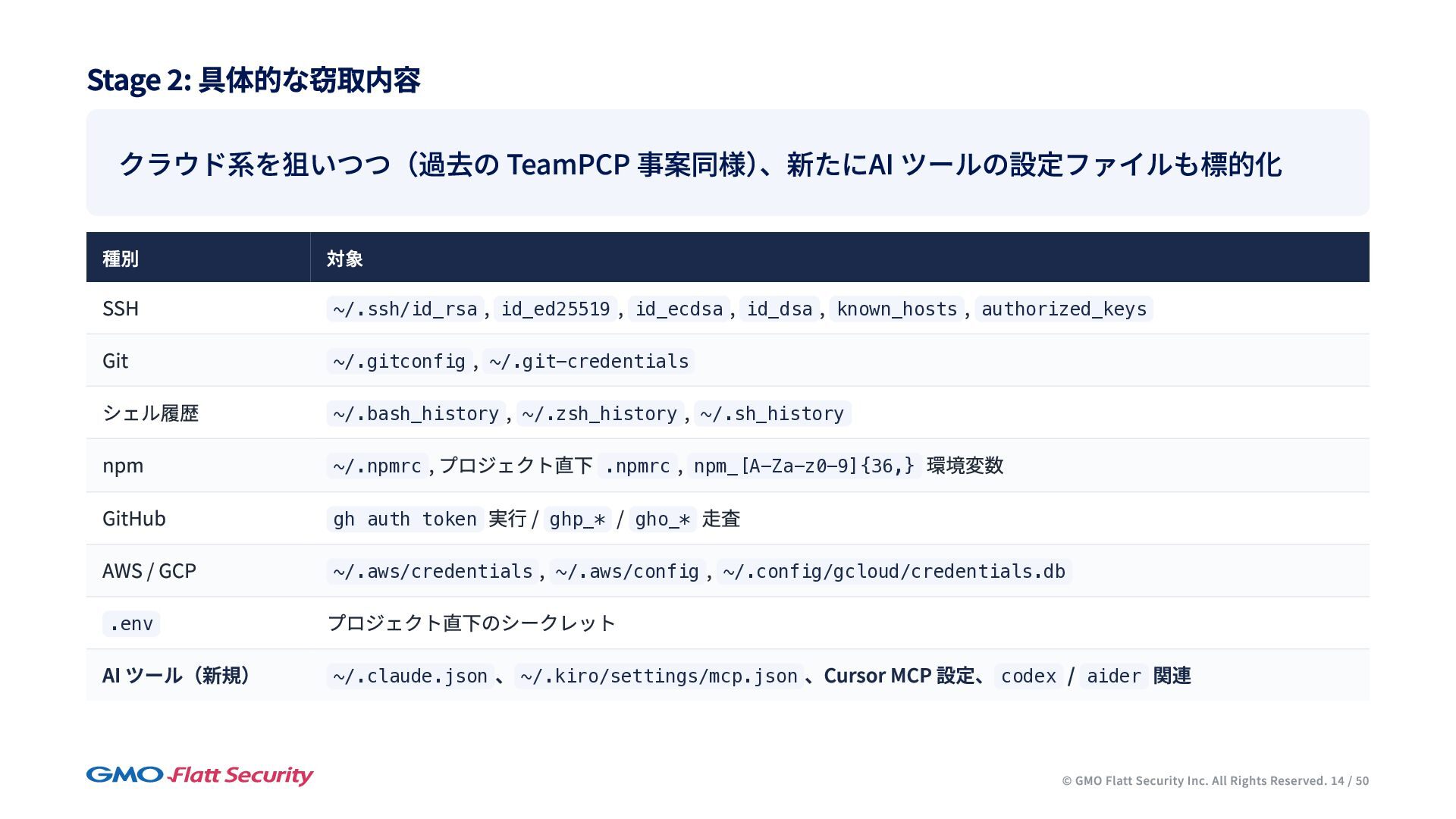Click the ~/.aws/credentials code tag
This screenshot has height=819, width=1456.
[x=432, y=572]
